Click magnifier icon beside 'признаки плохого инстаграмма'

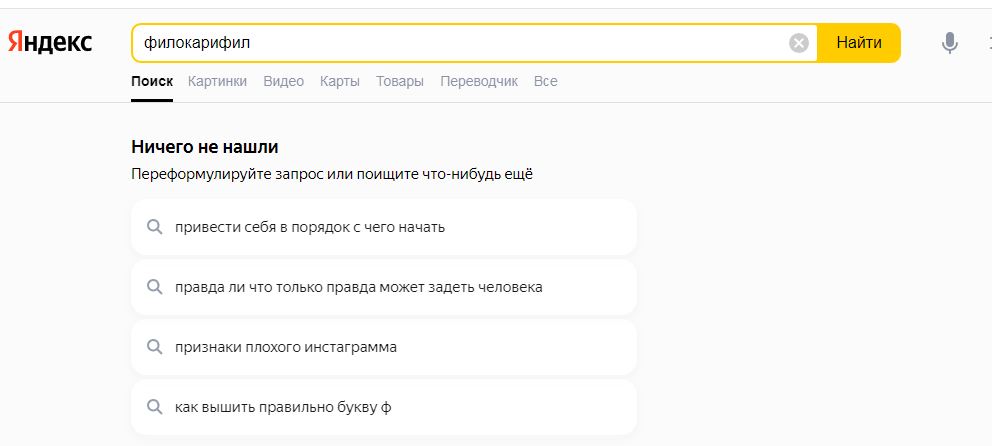point(155,347)
